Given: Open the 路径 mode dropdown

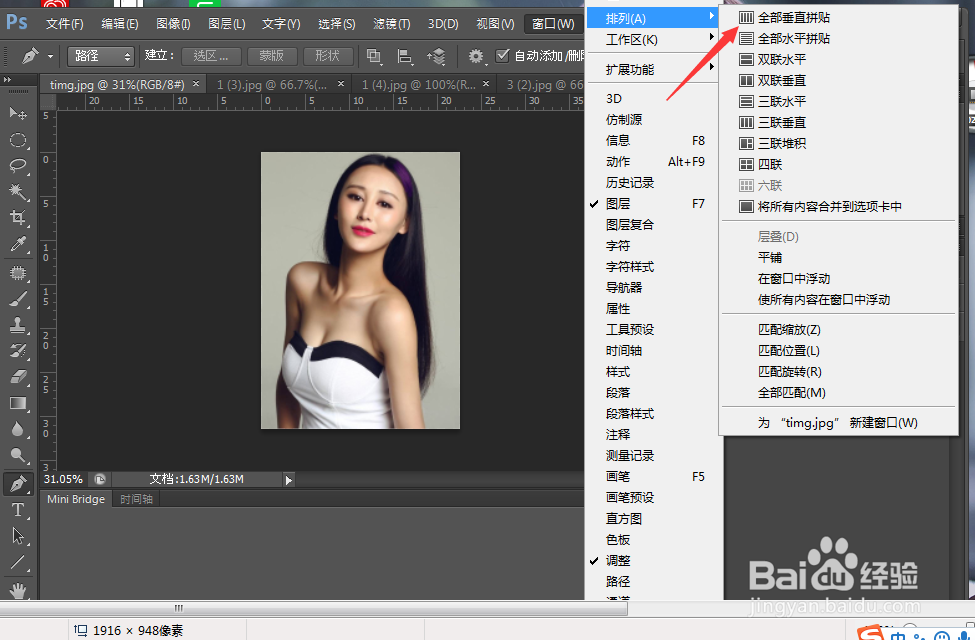Looking at the screenshot, I should 100,57.
